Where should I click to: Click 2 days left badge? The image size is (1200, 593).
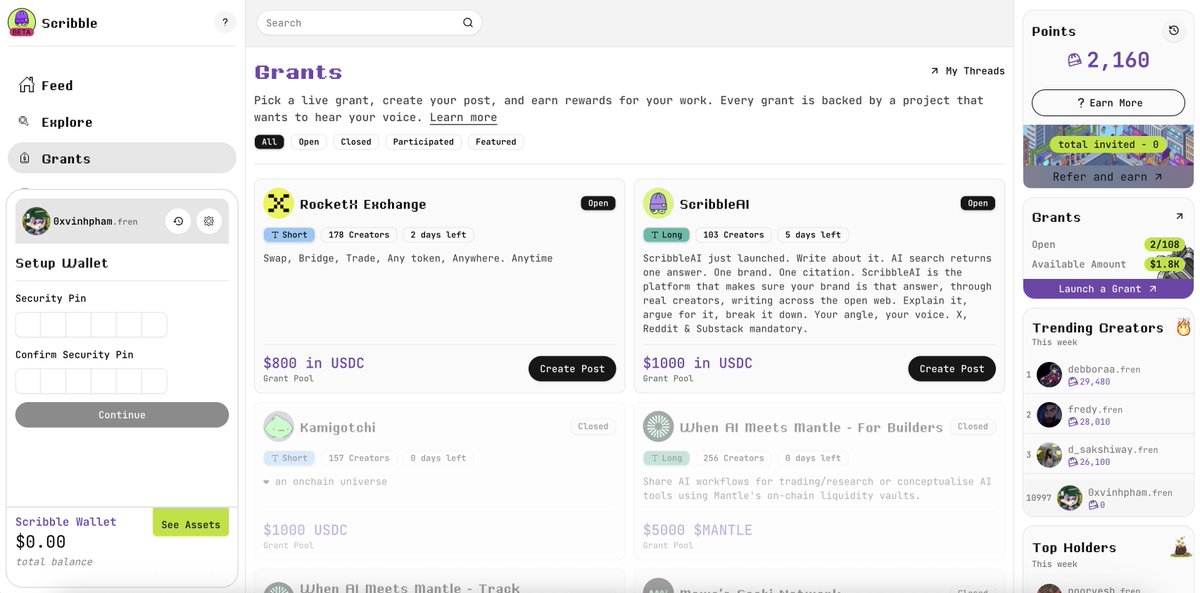coord(438,235)
